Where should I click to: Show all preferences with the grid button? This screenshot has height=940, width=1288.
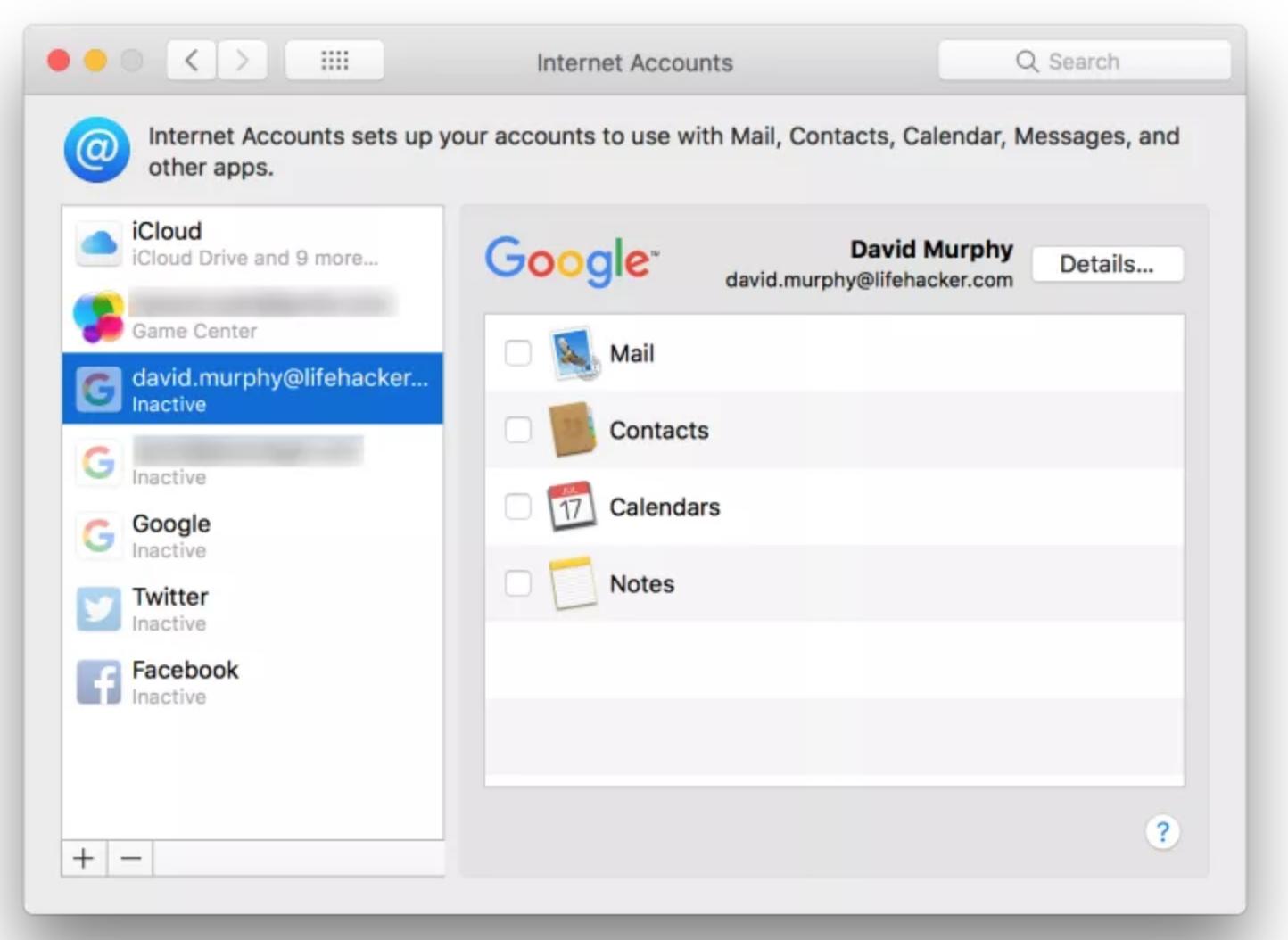[x=334, y=61]
